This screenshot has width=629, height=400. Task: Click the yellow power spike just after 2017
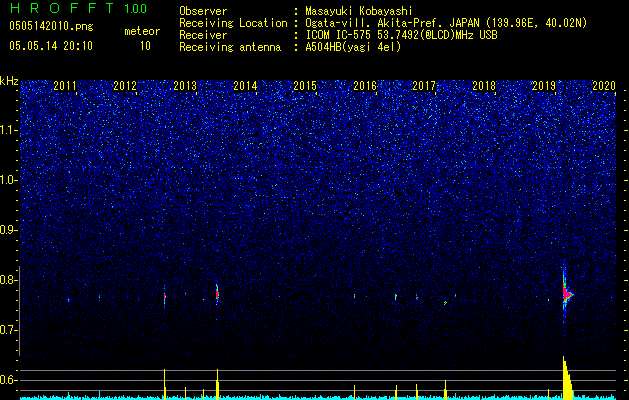point(445,390)
